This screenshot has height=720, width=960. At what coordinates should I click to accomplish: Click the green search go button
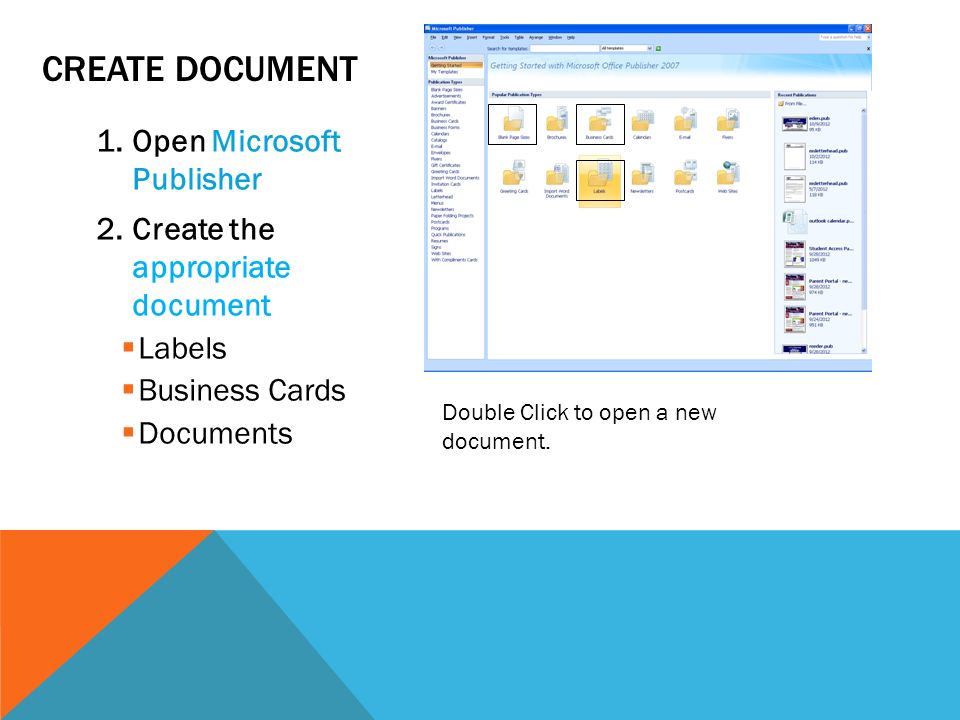(x=659, y=48)
